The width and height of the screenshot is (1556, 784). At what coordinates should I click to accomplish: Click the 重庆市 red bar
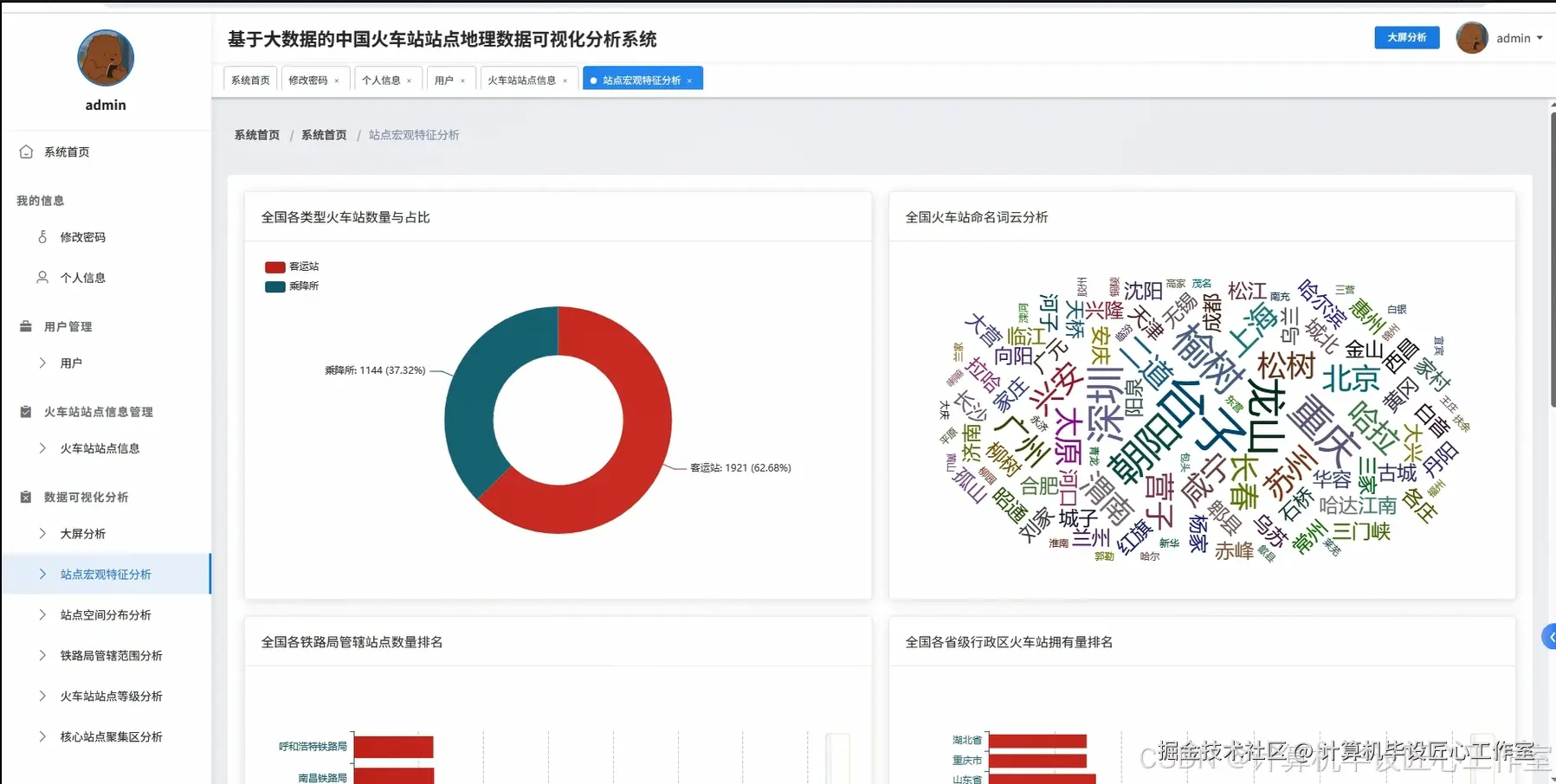(x=1037, y=761)
